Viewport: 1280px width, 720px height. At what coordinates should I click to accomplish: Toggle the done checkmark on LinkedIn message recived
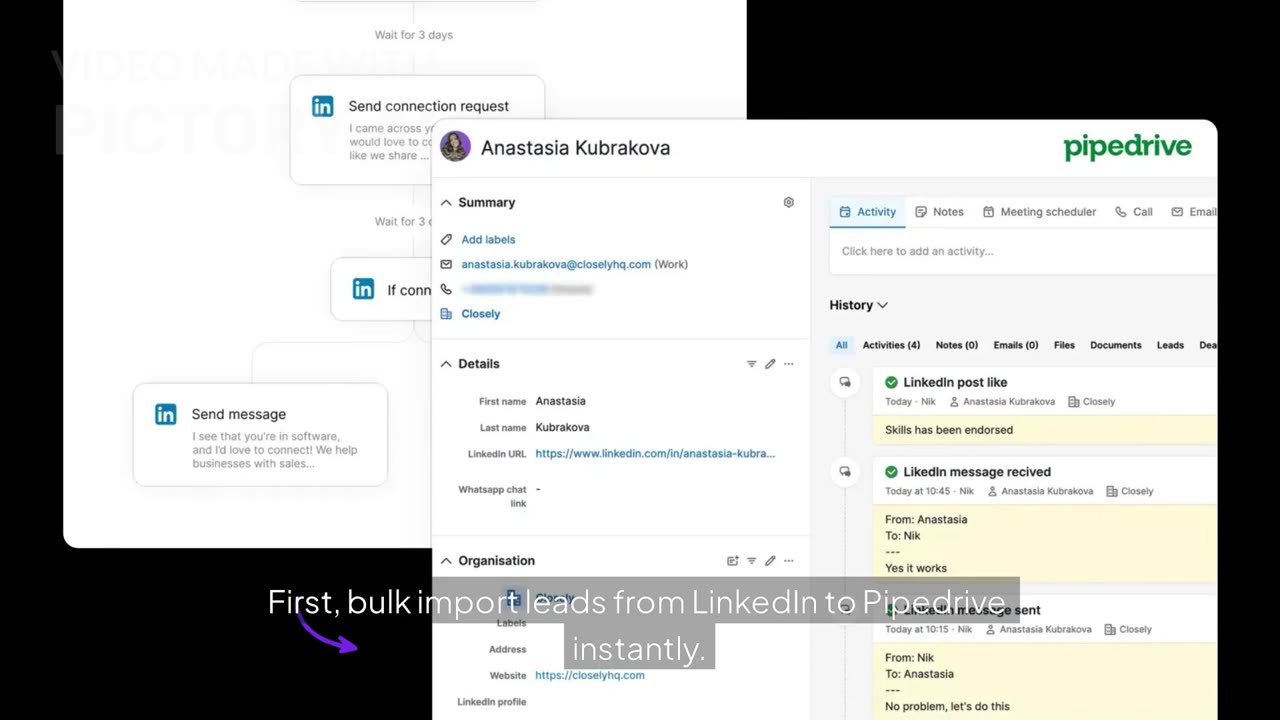(x=891, y=472)
